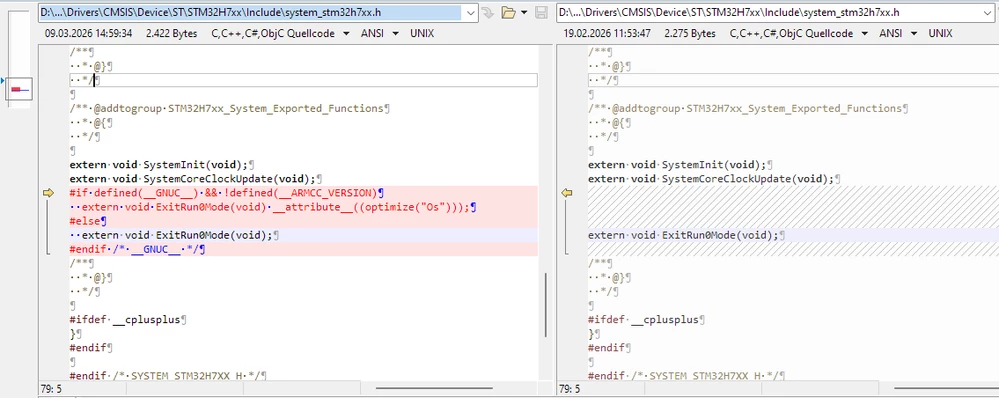This screenshot has width=999, height=398.
Task: Click the yellow copy-to-right arrow in left gutter
Action: tap(48, 192)
